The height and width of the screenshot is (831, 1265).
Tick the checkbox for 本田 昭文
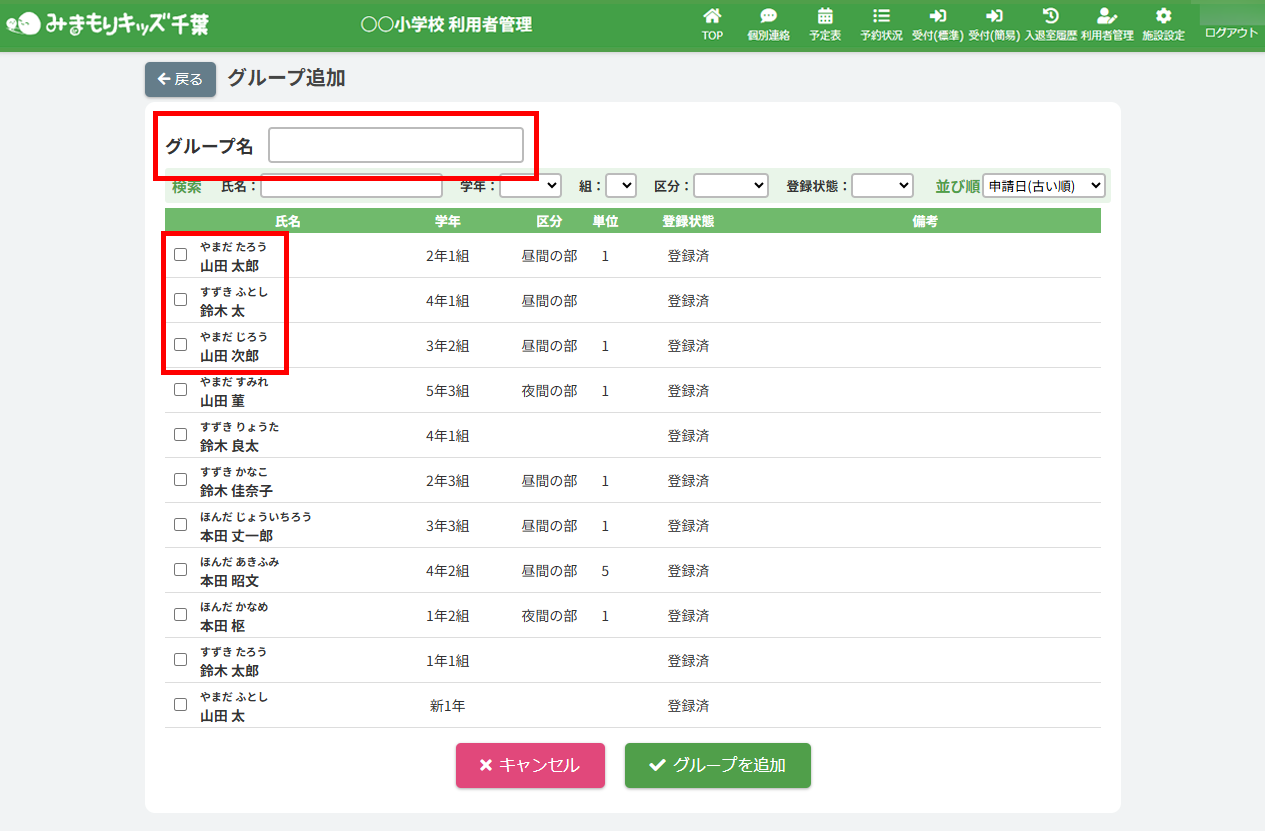[x=181, y=570]
